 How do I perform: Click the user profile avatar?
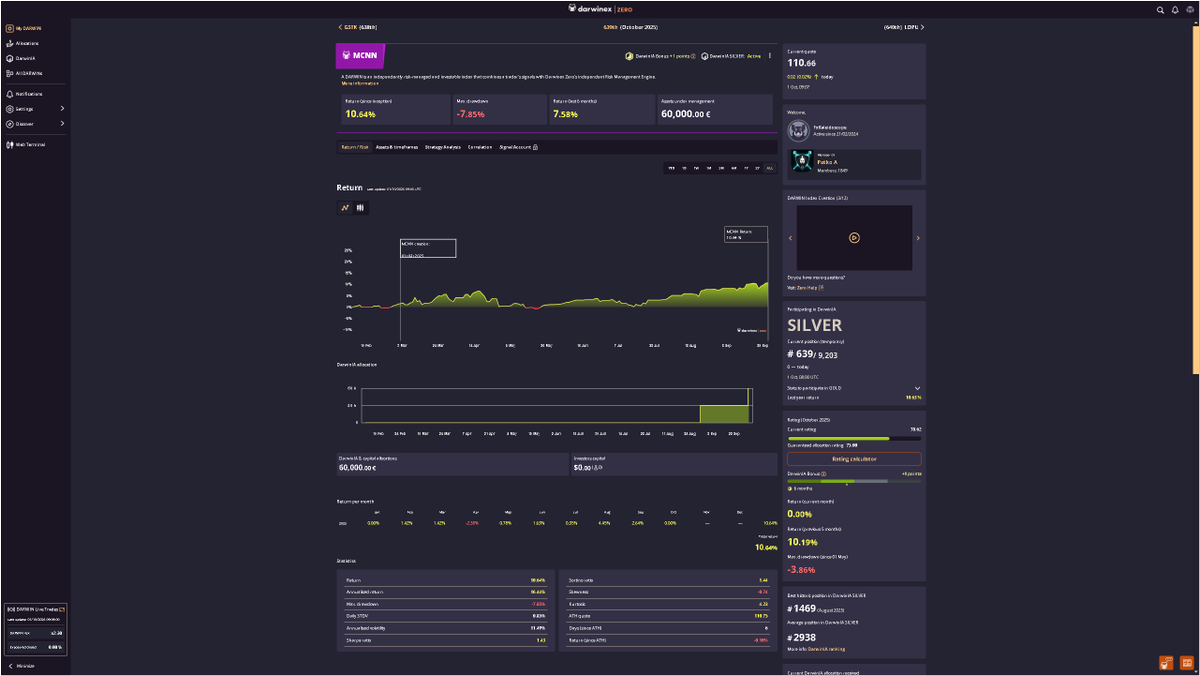coord(798,130)
